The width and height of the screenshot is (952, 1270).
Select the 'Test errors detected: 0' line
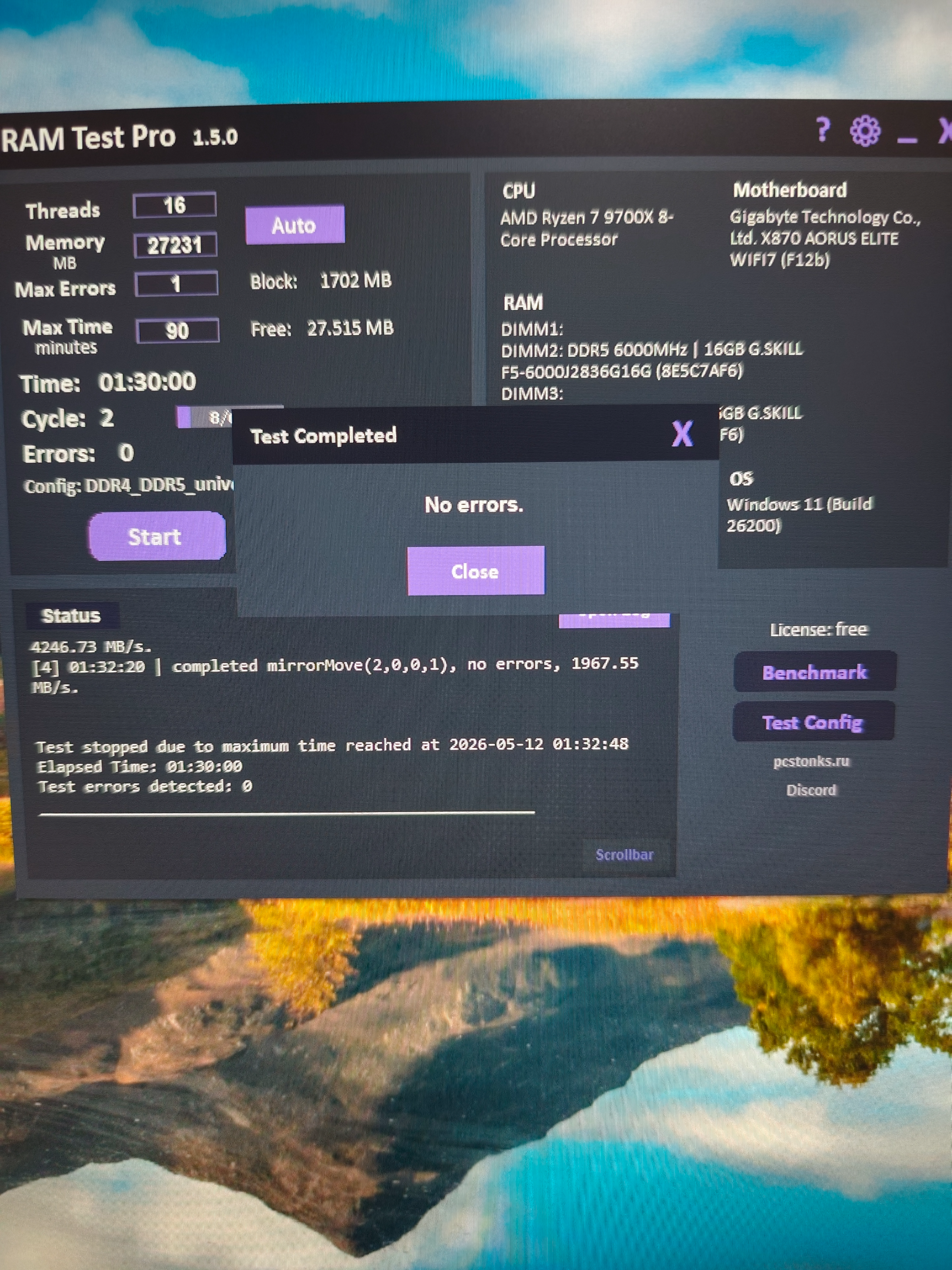pos(145,786)
